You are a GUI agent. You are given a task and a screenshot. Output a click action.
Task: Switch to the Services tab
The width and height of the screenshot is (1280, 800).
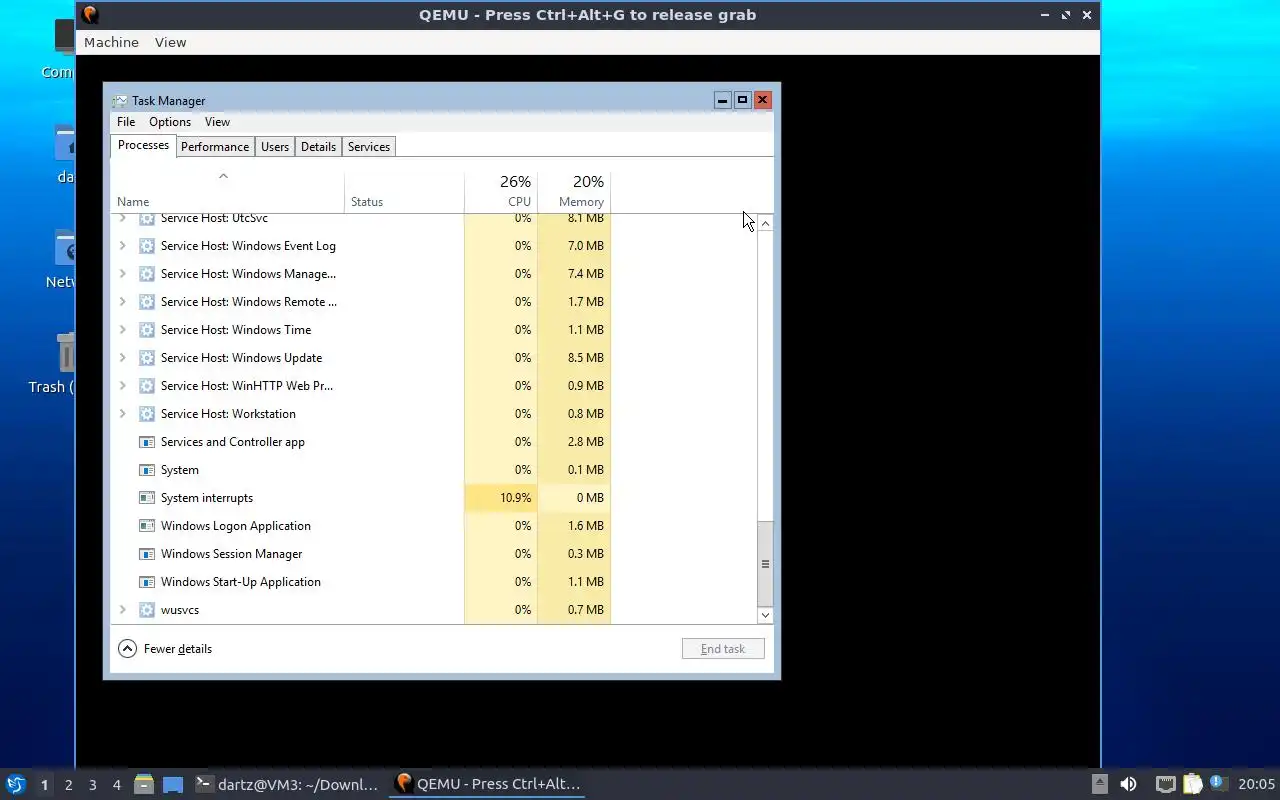[369, 147]
